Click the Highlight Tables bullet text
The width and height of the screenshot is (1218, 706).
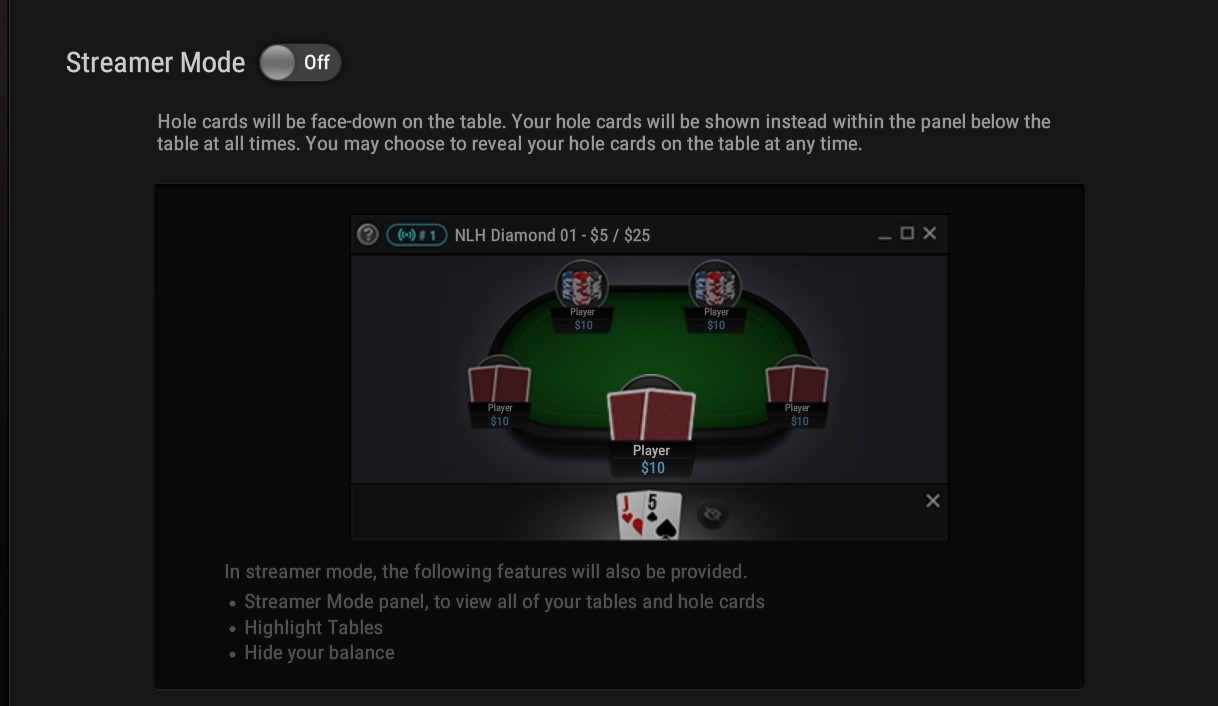click(313, 628)
